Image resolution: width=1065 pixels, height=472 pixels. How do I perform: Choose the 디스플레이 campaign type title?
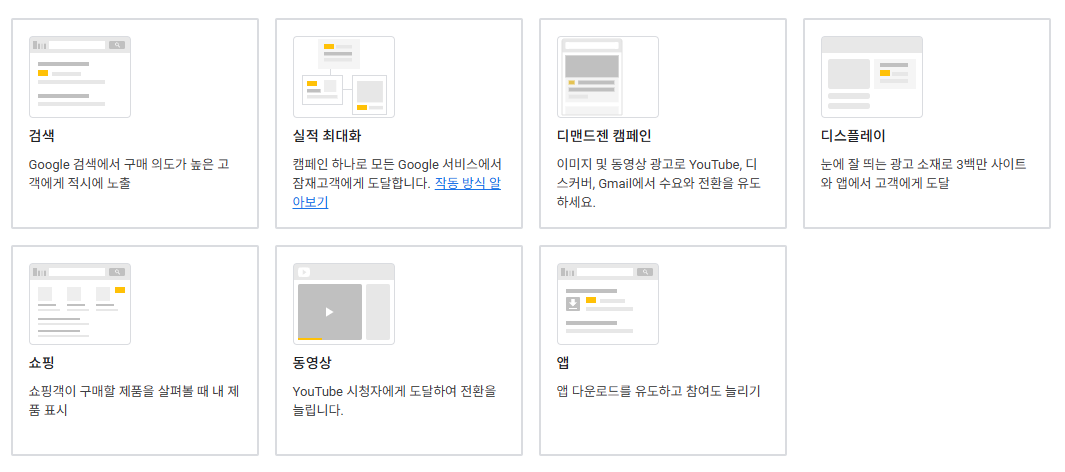[x=853, y=136]
